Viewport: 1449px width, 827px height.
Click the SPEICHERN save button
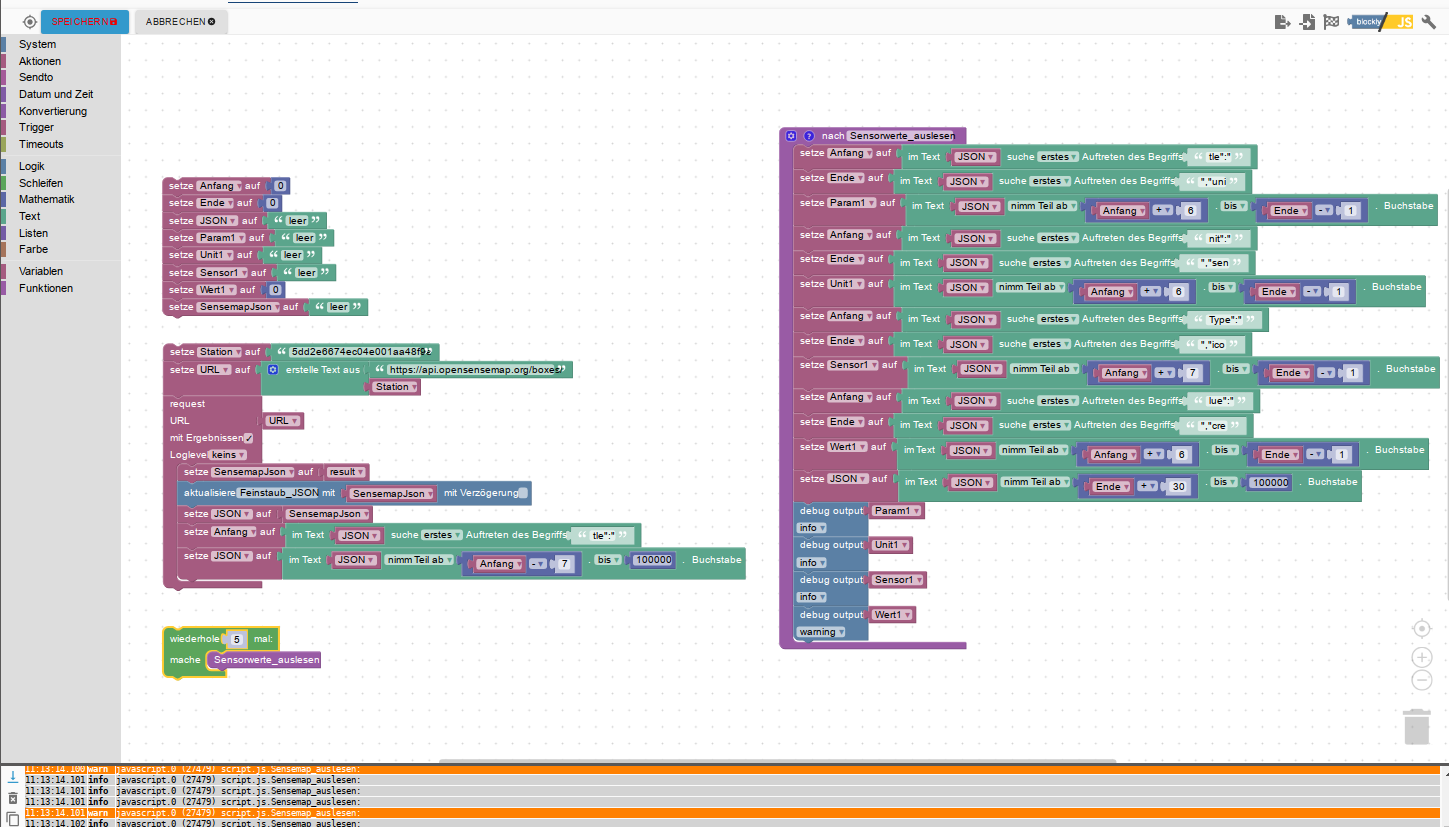(x=85, y=21)
